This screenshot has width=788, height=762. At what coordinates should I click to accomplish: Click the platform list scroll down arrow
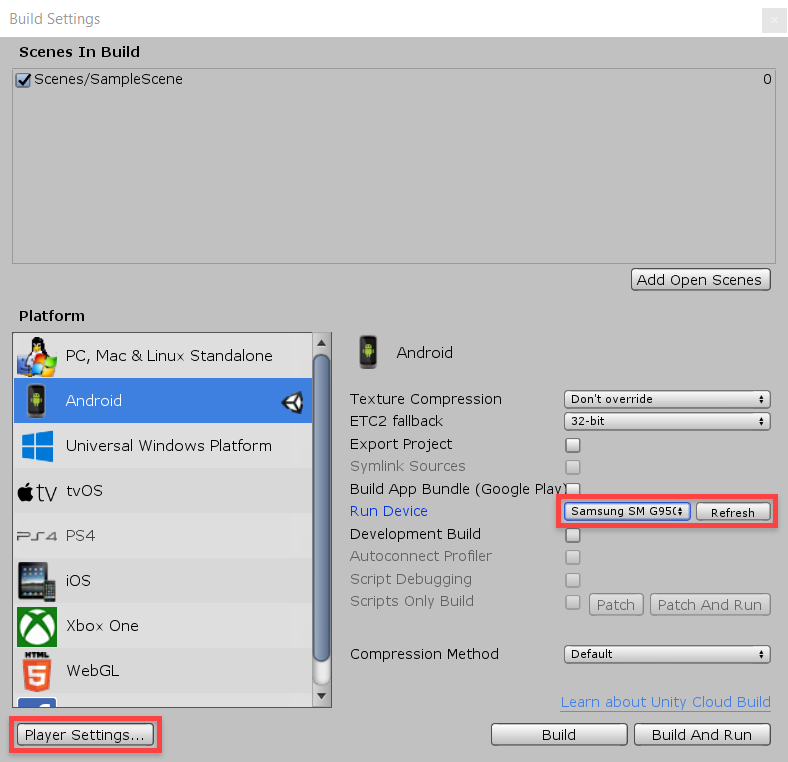tap(322, 697)
